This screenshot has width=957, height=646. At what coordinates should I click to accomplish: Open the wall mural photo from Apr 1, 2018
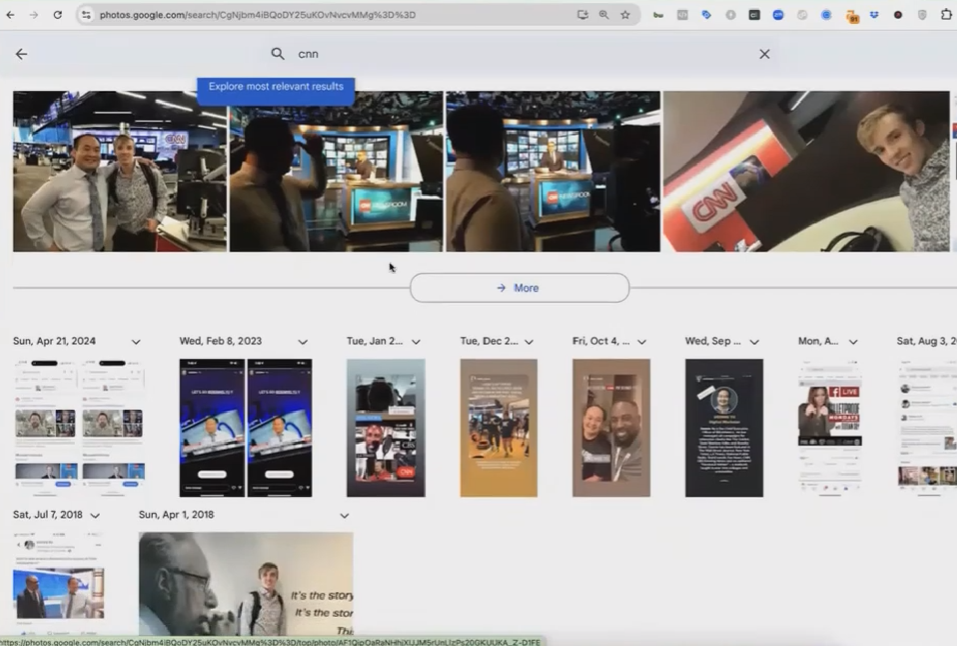[x=246, y=584]
